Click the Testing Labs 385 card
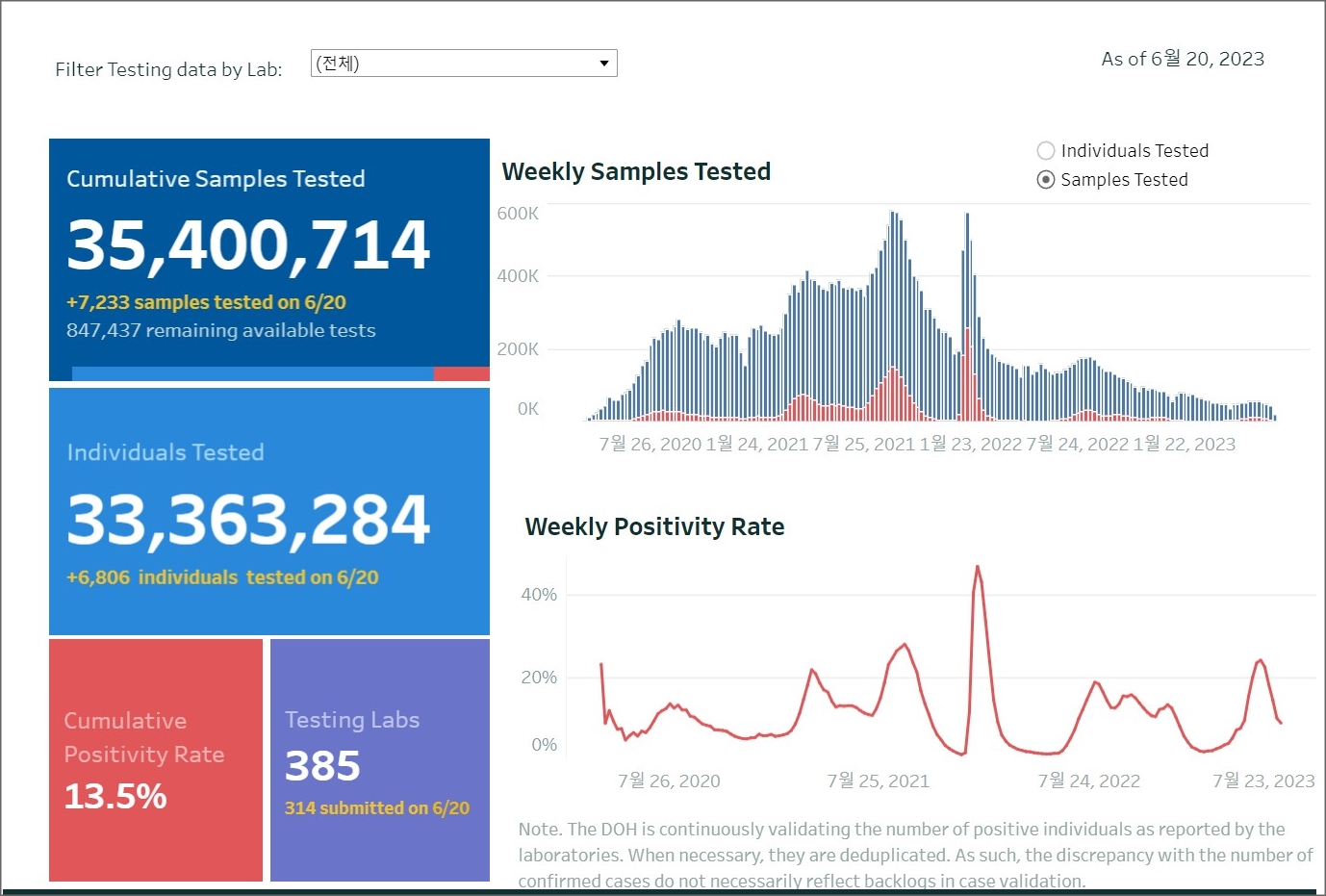The image size is (1326, 896). 380,759
